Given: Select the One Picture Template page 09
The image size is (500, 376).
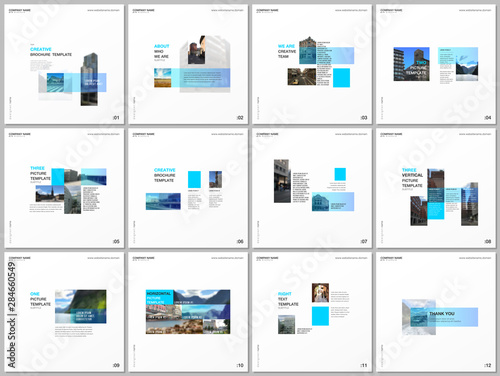Looking at the screenshot, I should pyautogui.click(x=64, y=312).
